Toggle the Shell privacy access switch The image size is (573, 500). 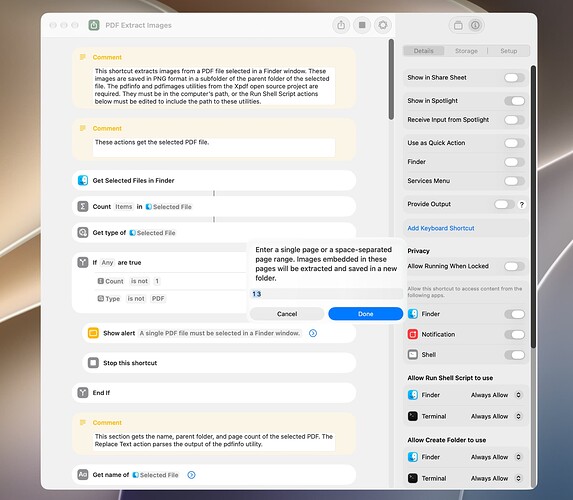(514, 355)
